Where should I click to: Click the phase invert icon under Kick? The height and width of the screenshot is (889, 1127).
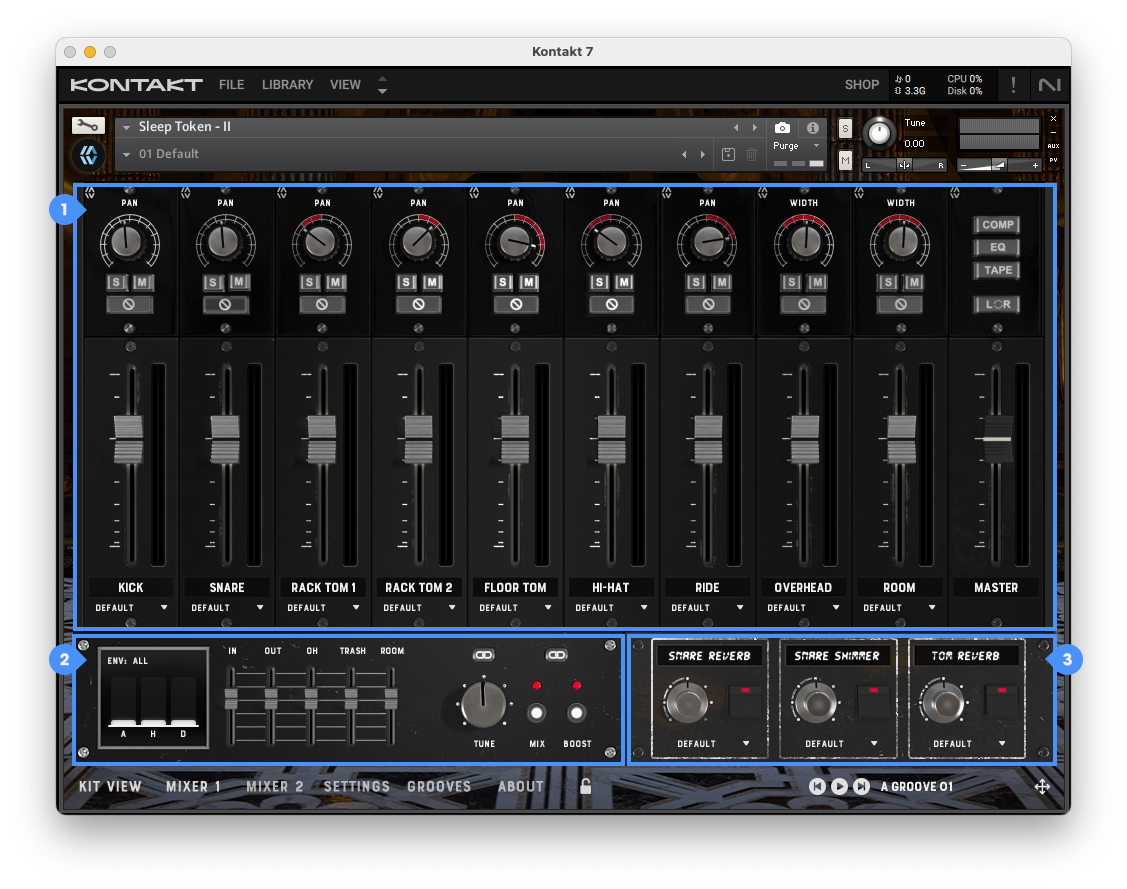point(129,304)
